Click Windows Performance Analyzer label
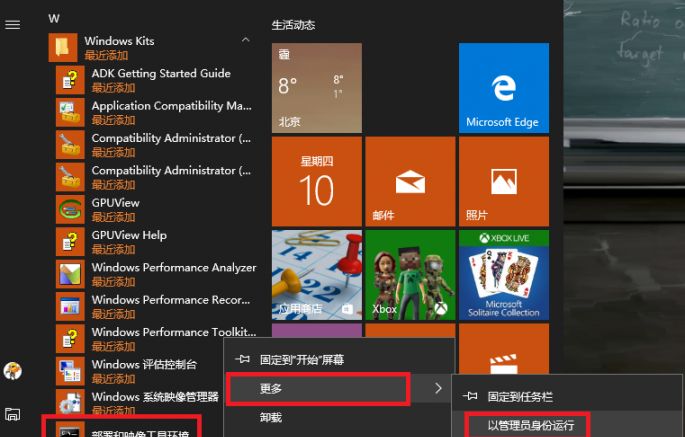The height and width of the screenshot is (437, 685). (x=174, y=267)
